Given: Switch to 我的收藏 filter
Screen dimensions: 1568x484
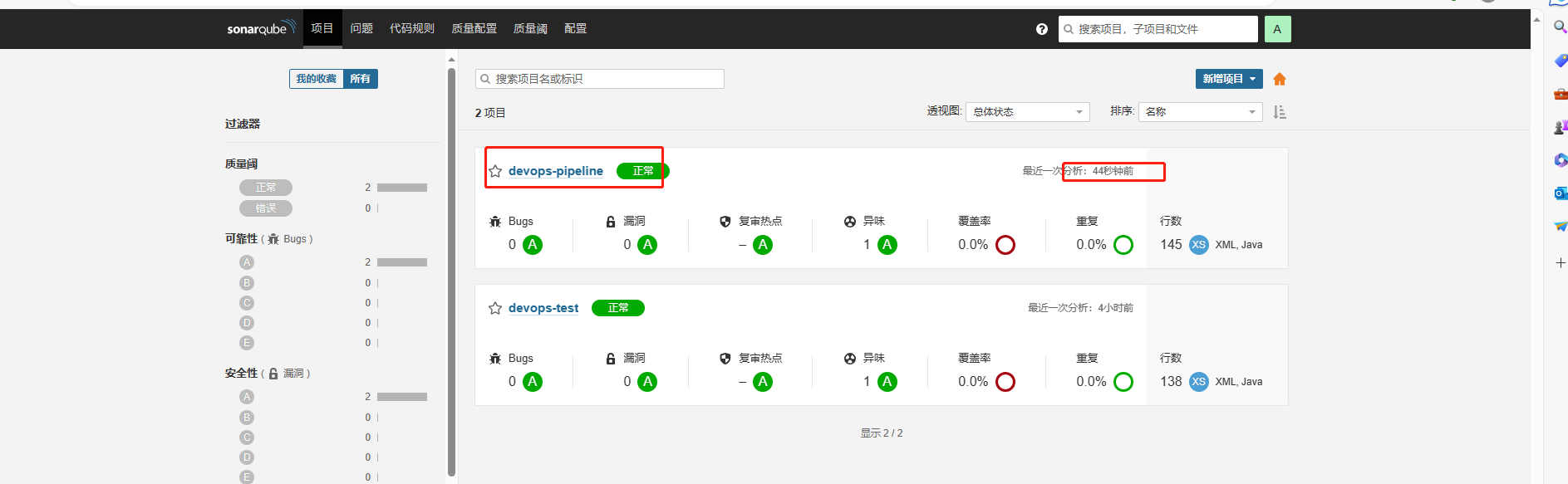Looking at the screenshot, I should (317, 79).
